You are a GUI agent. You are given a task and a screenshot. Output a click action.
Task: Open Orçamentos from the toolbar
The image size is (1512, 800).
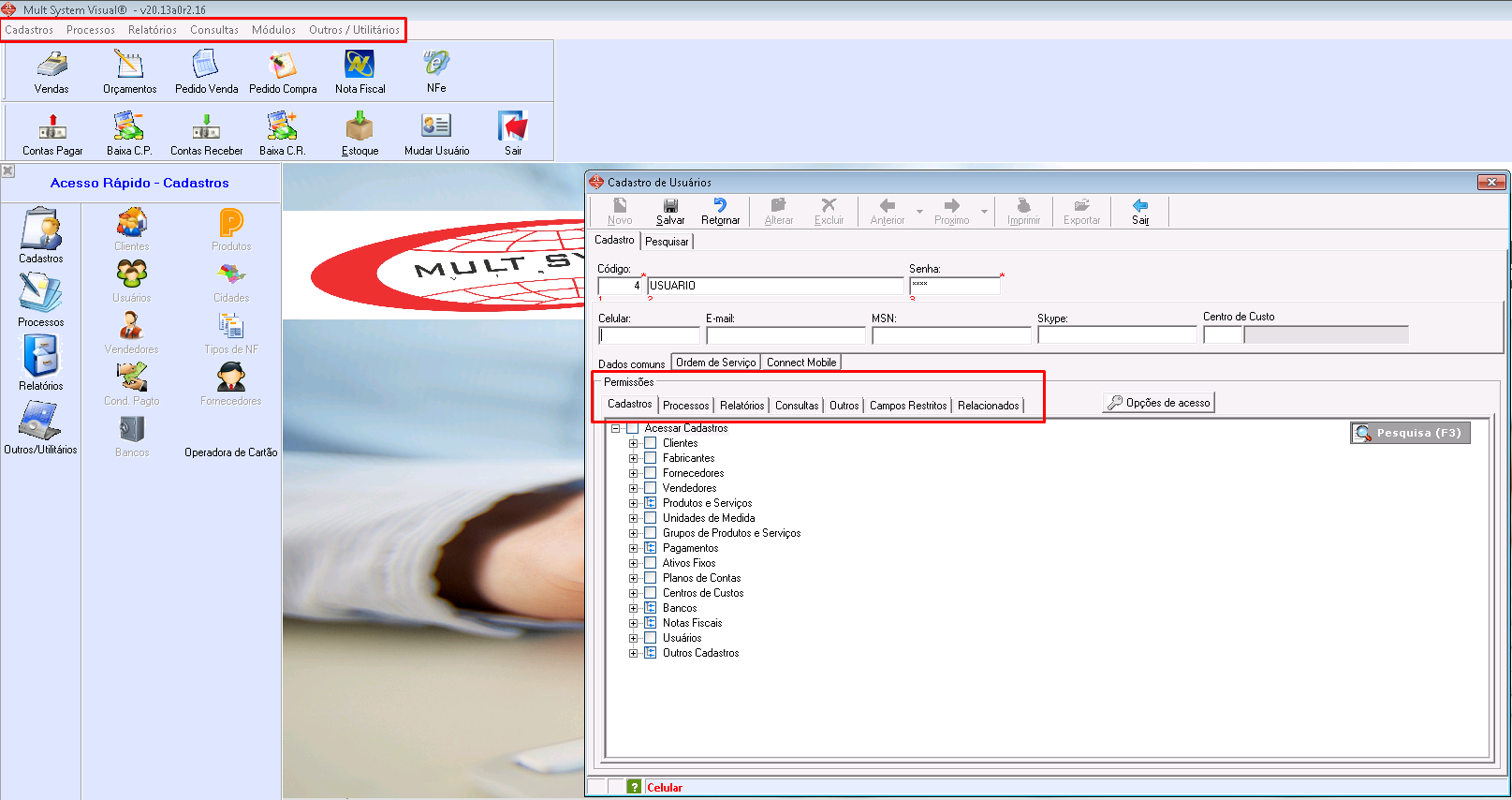[129, 71]
